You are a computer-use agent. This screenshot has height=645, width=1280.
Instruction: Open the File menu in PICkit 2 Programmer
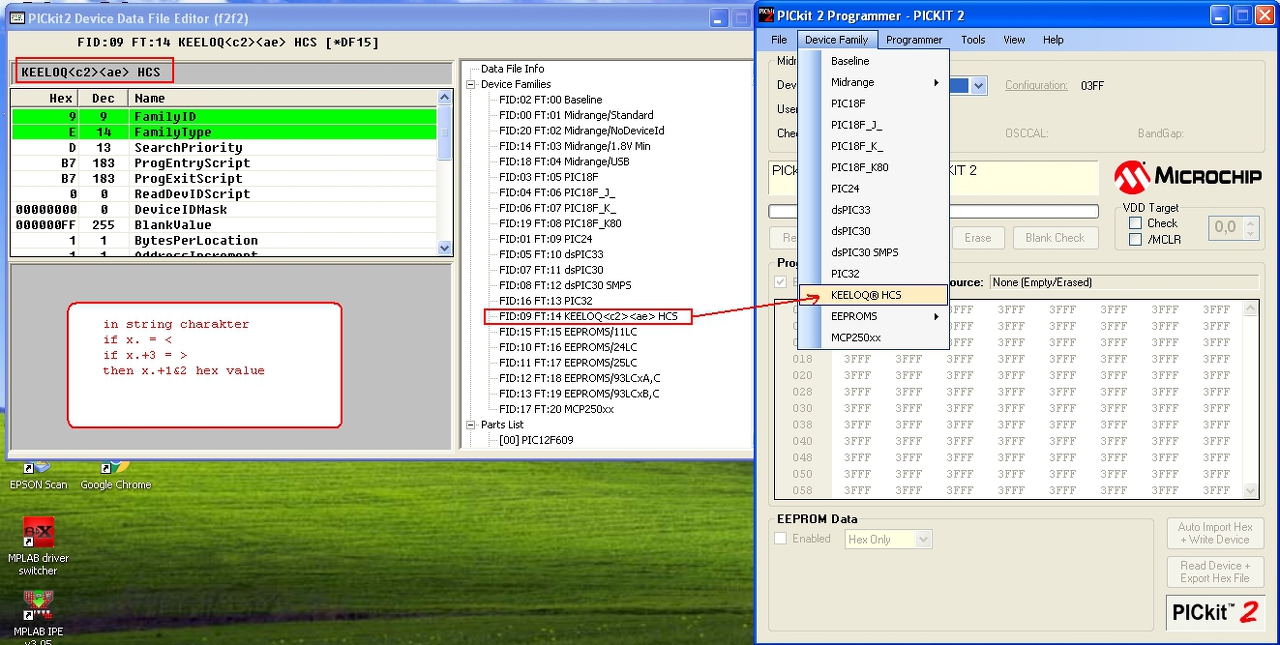click(x=779, y=40)
